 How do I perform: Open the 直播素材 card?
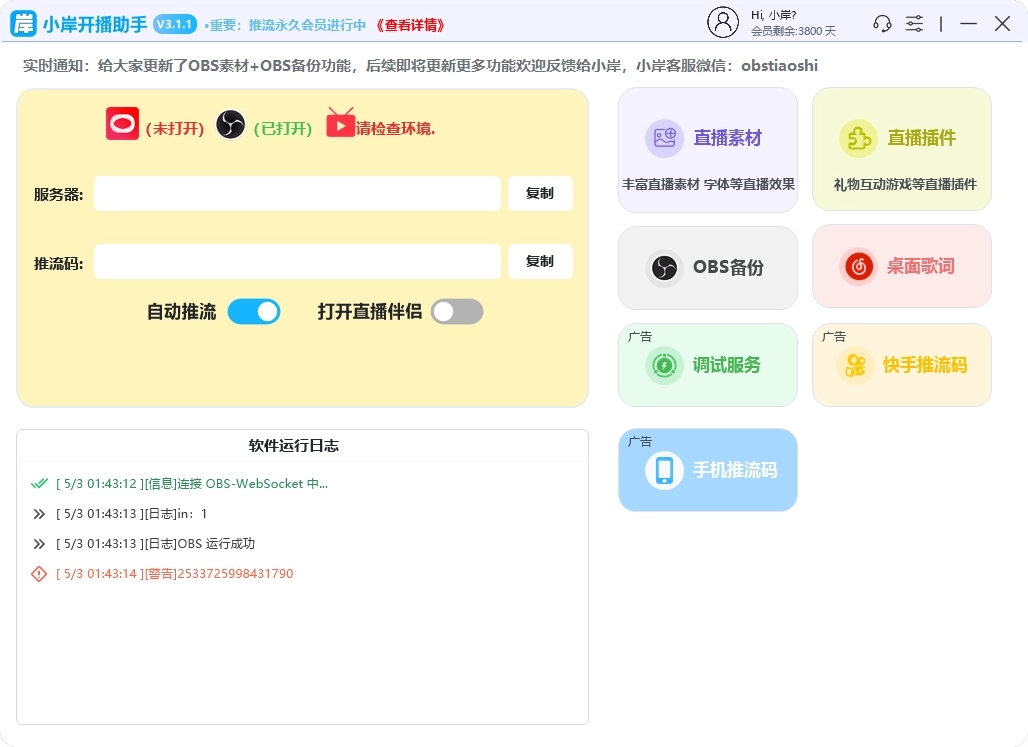click(x=708, y=150)
